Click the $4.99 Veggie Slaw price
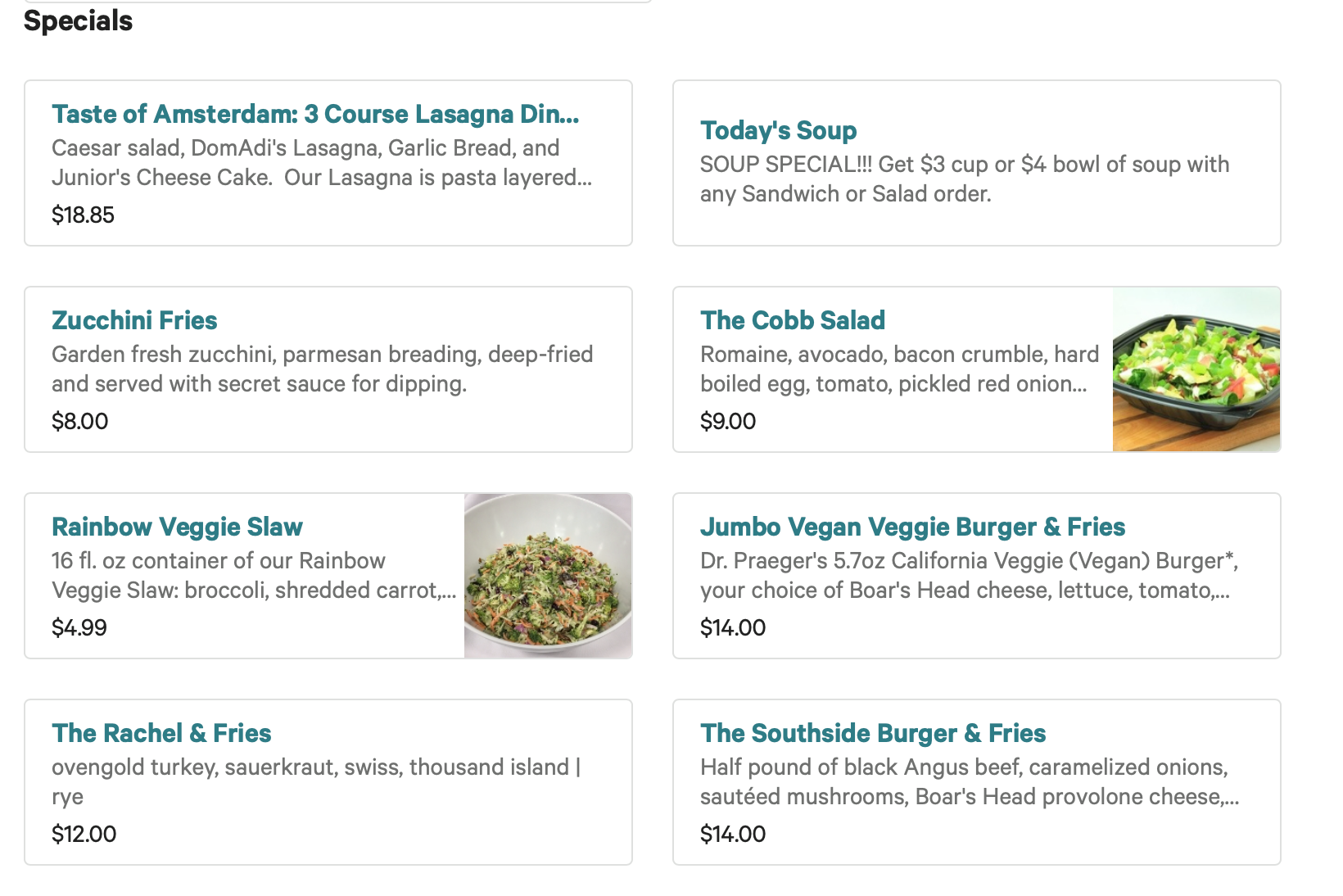1343x896 pixels. click(79, 627)
